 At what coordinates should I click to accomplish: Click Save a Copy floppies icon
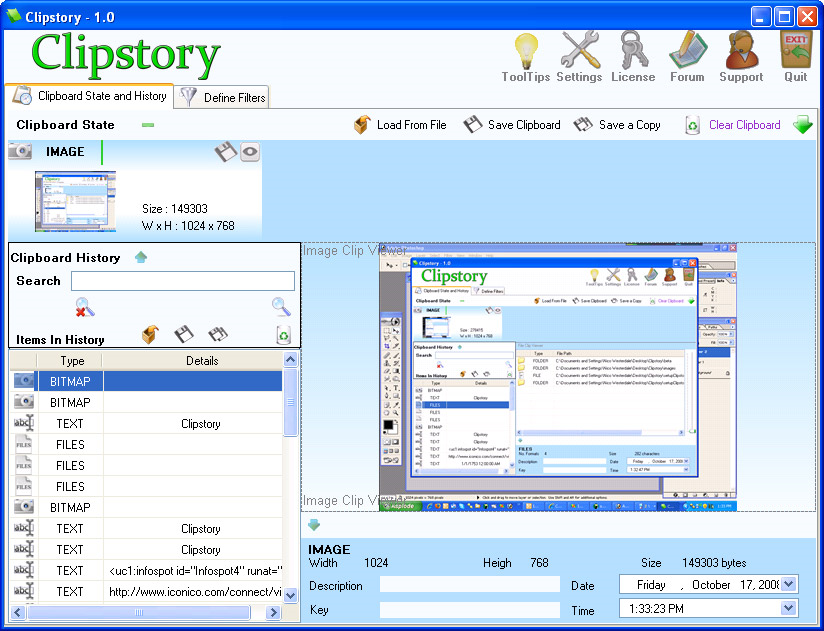click(583, 125)
